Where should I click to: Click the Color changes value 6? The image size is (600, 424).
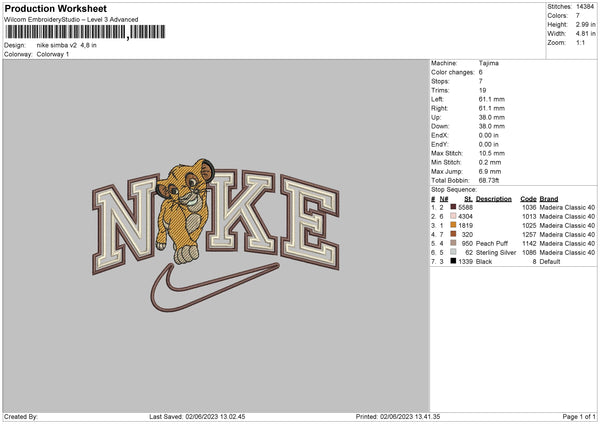pos(481,72)
